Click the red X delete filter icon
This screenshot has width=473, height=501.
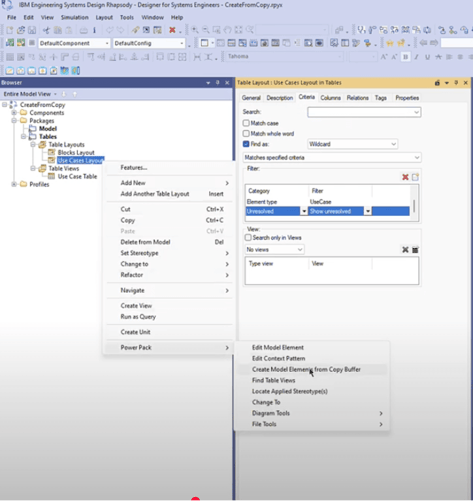pos(405,177)
